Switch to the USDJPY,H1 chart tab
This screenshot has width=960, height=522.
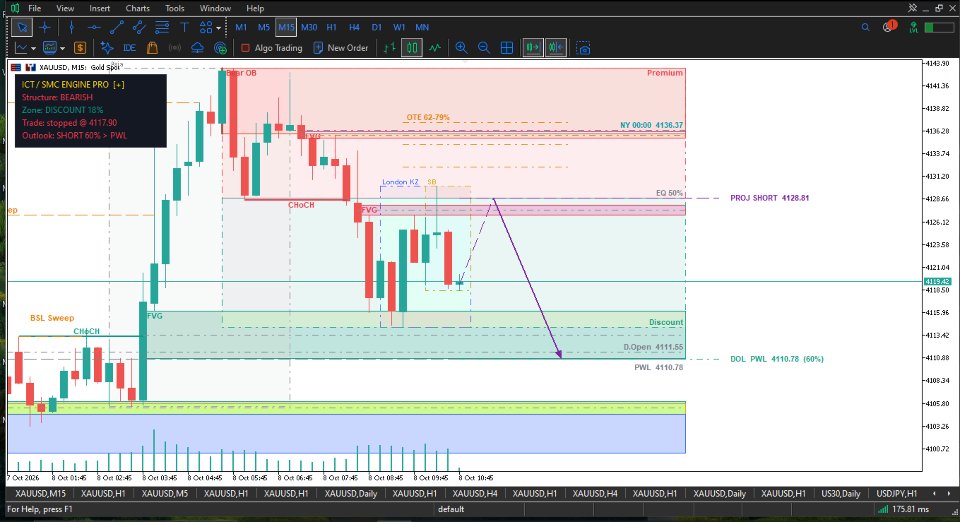click(896, 493)
